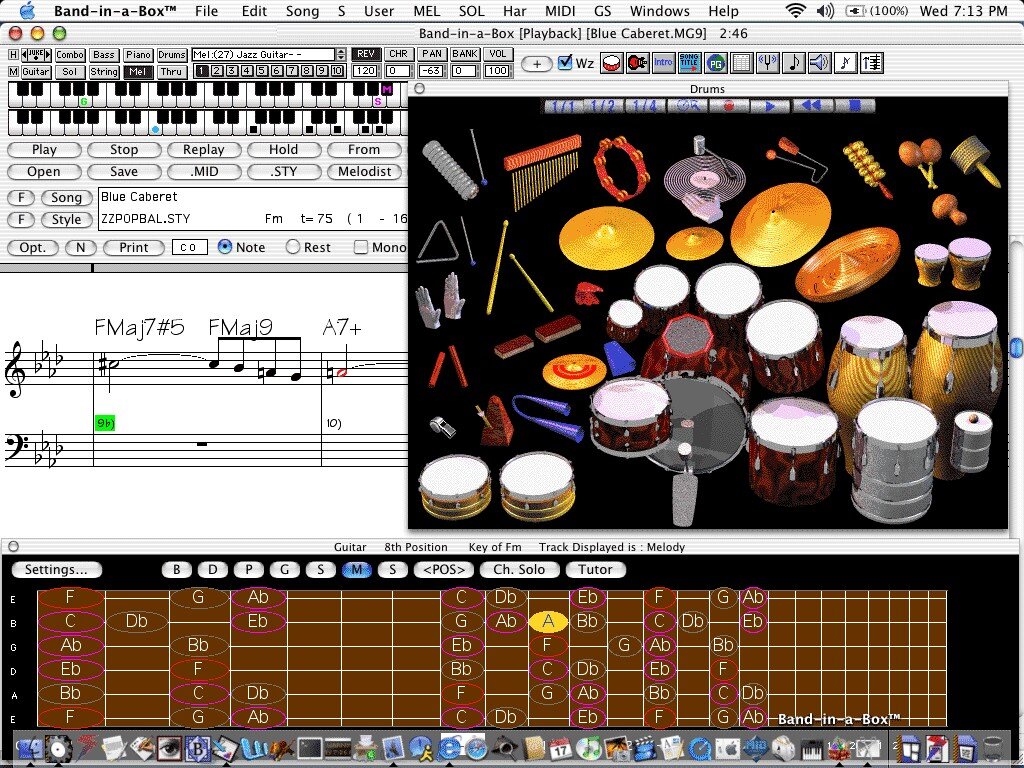Open the tuning fork tuner icon
Screen dimensions: 1024x768
(x=767, y=63)
